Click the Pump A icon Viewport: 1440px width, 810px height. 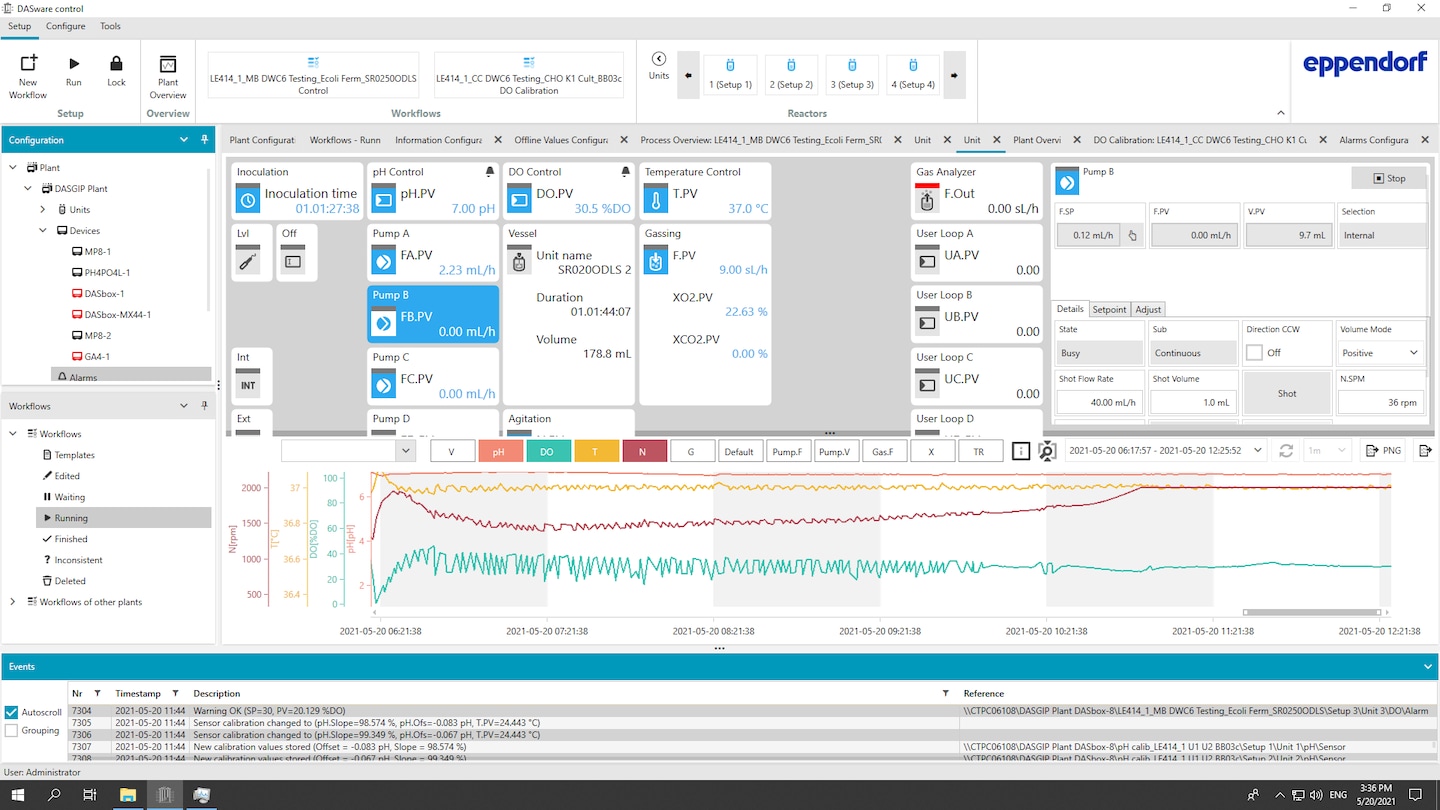pyautogui.click(x=384, y=262)
